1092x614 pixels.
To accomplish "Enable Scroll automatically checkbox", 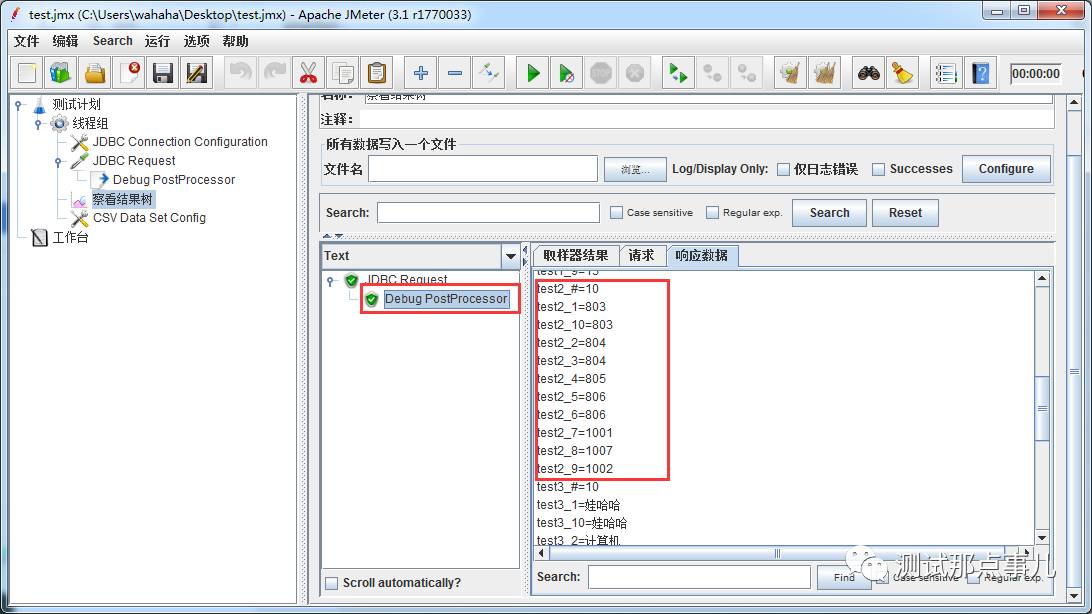I will click(332, 583).
